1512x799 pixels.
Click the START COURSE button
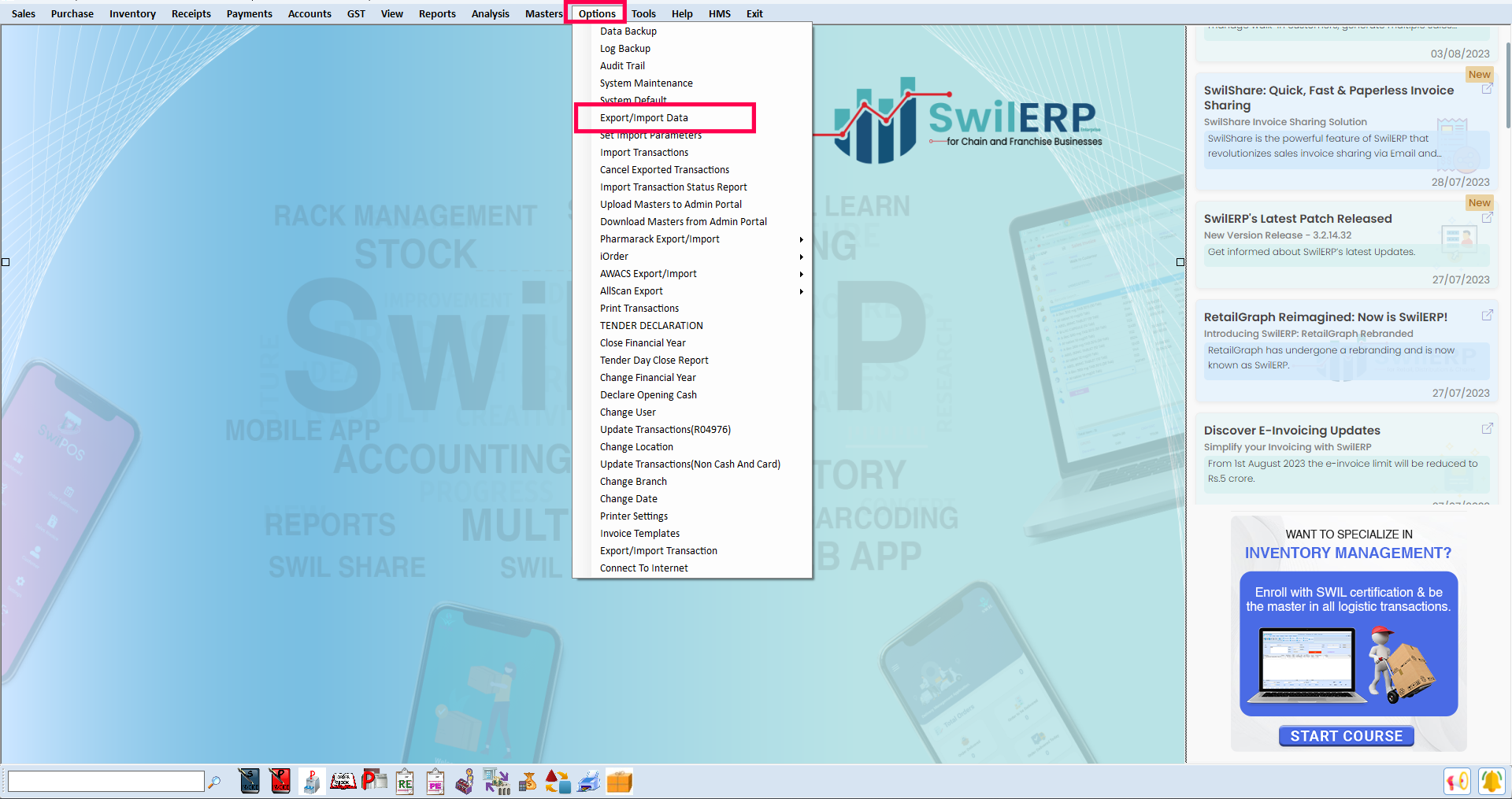[x=1346, y=736]
